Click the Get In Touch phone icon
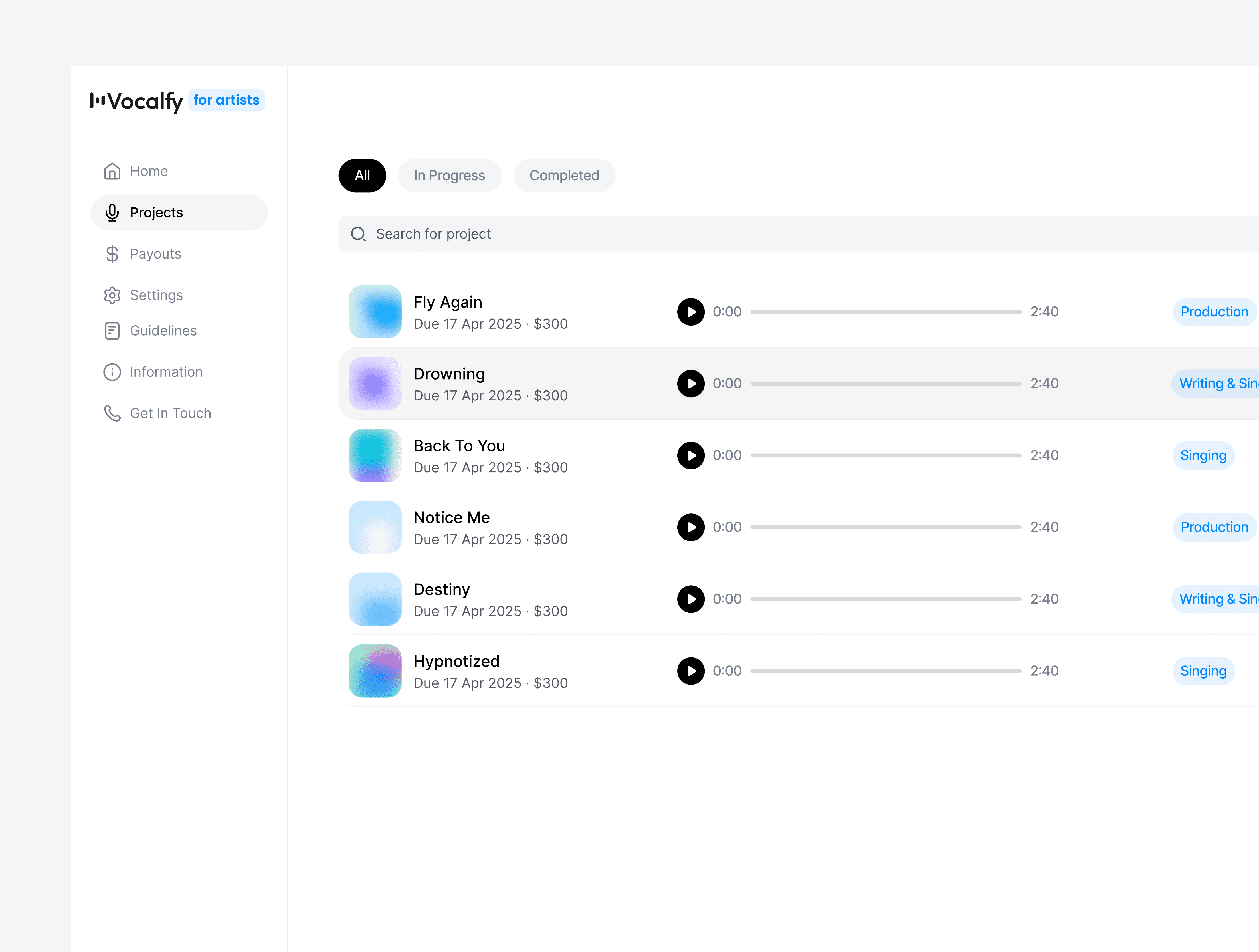The image size is (1259, 952). pyautogui.click(x=112, y=413)
